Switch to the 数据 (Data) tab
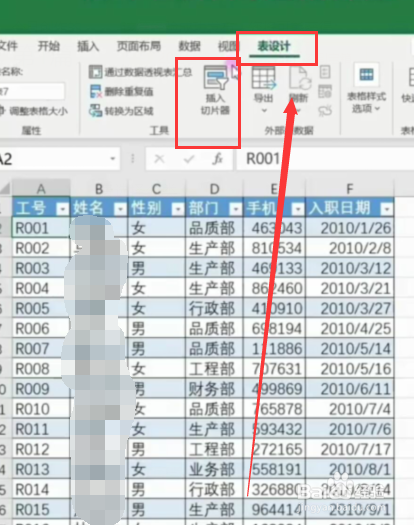Screen dimensions: 414x525 tap(189, 46)
